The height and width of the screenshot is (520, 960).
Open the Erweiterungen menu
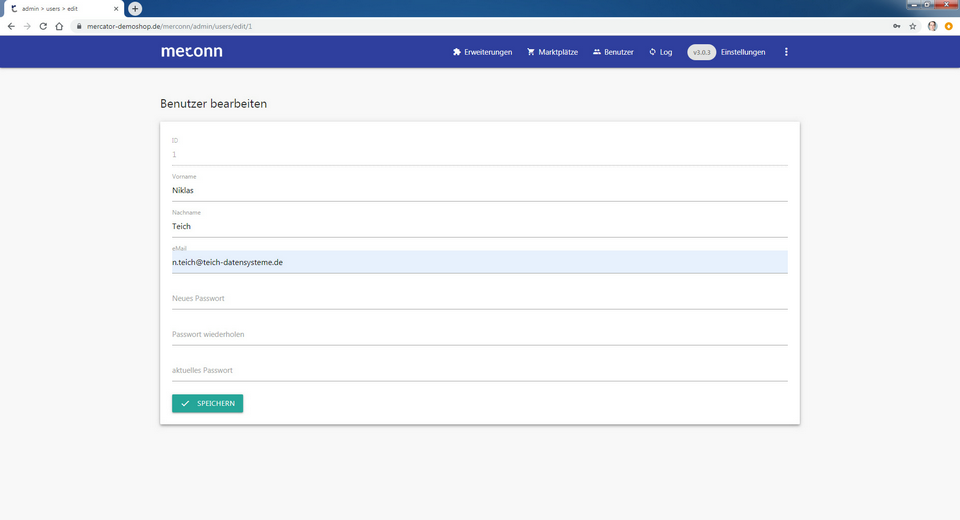click(x=482, y=52)
